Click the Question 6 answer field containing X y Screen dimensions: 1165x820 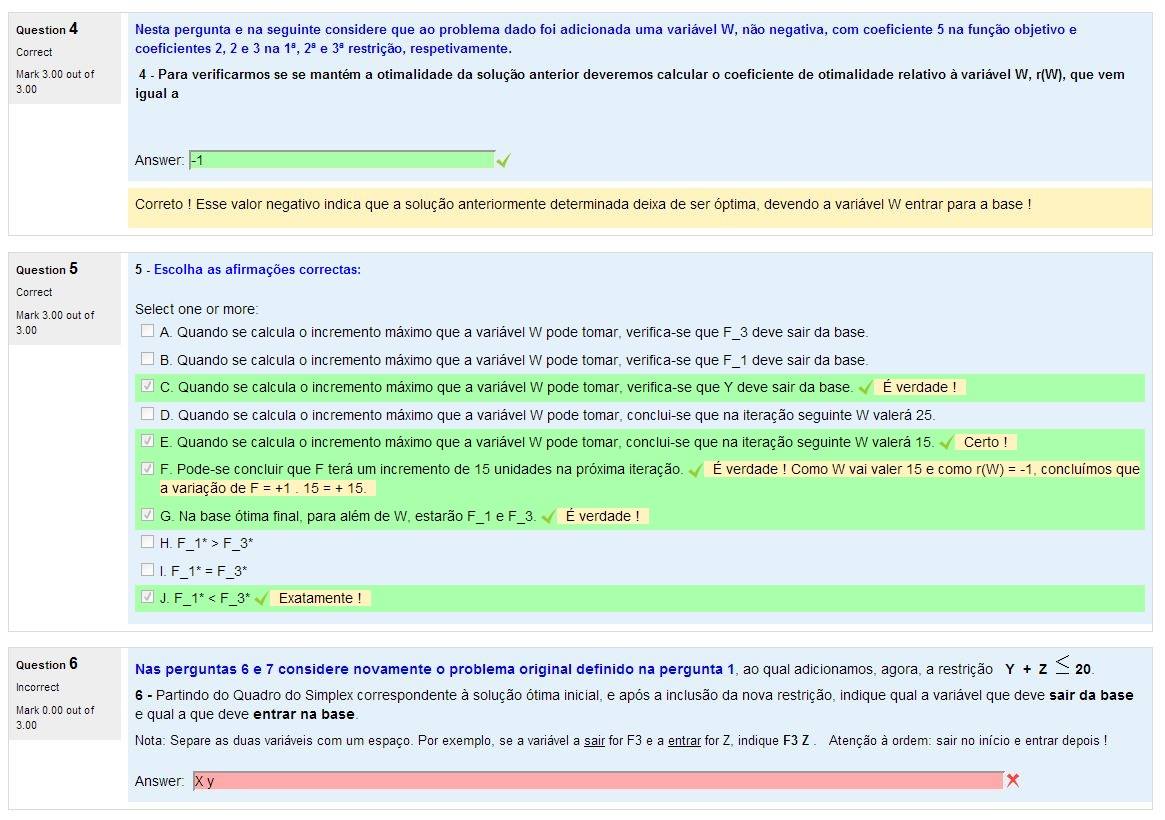pyautogui.click(x=598, y=781)
